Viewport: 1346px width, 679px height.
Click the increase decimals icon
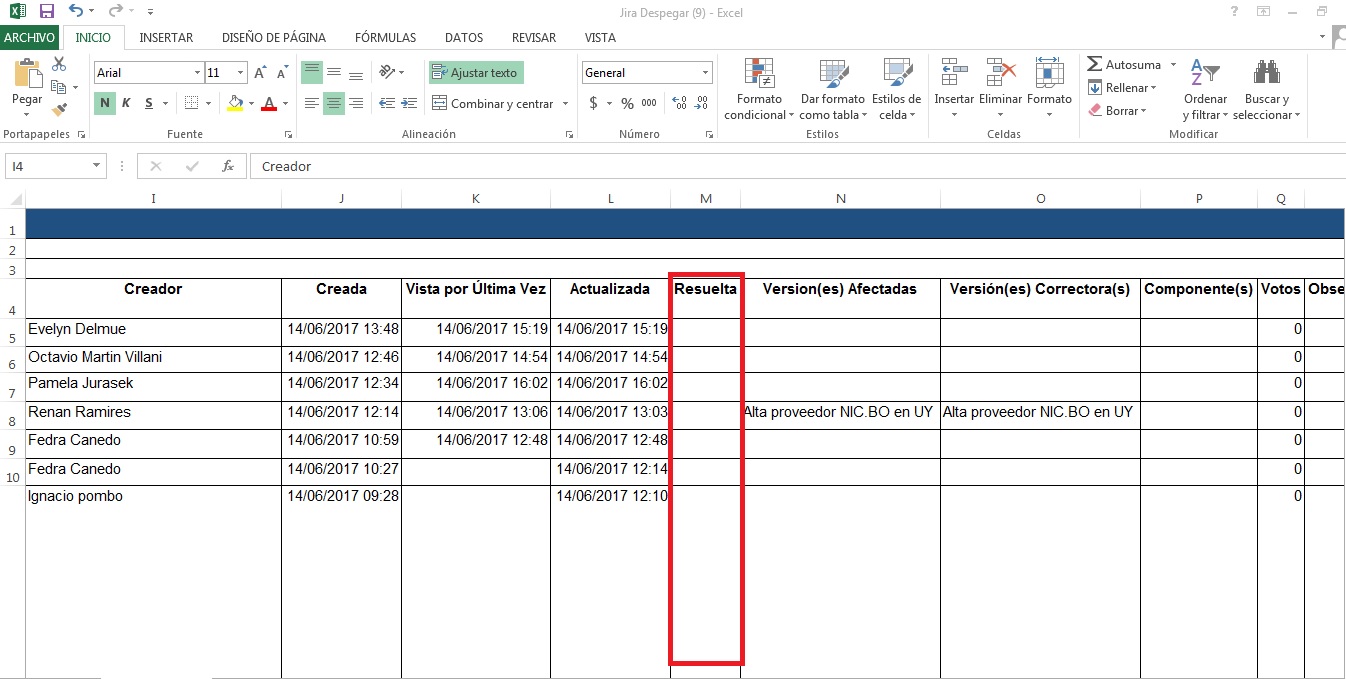pos(680,103)
